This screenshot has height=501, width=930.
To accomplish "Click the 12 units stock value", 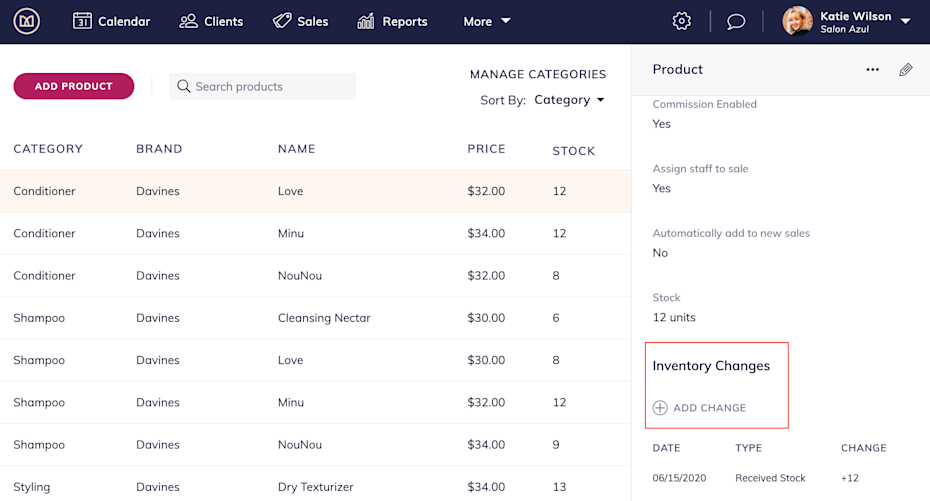I will point(674,317).
